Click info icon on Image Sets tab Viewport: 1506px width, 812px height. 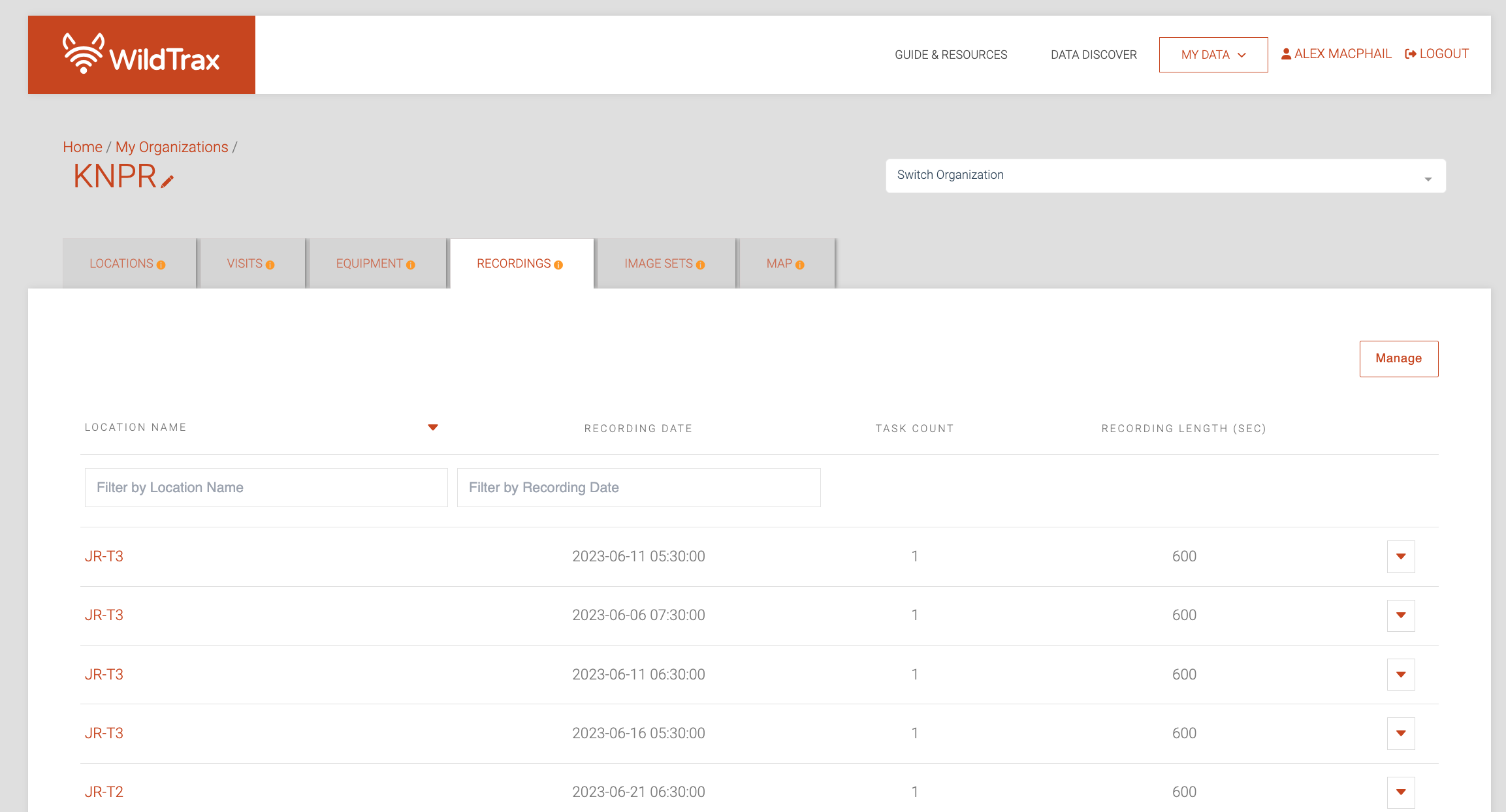point(700,265)
